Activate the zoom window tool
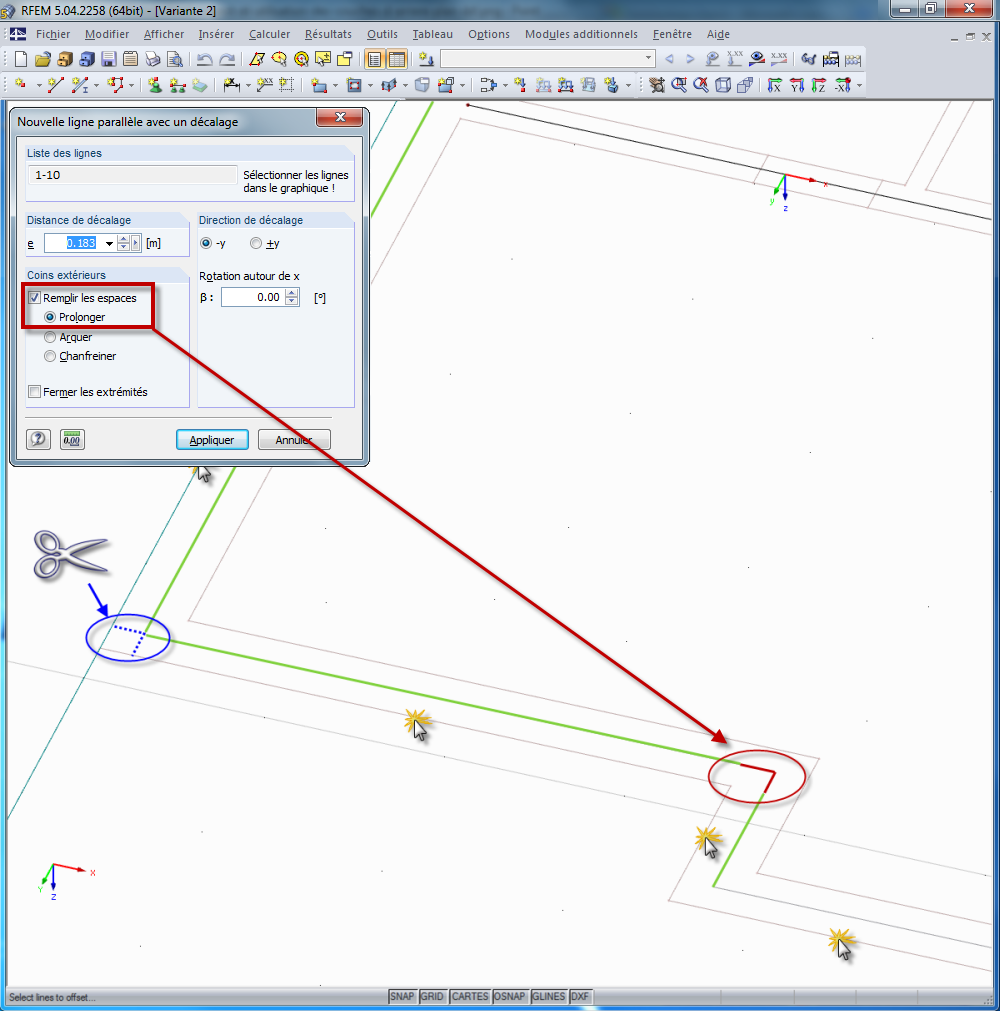The image size is (1000, 1011). point(678,85)
